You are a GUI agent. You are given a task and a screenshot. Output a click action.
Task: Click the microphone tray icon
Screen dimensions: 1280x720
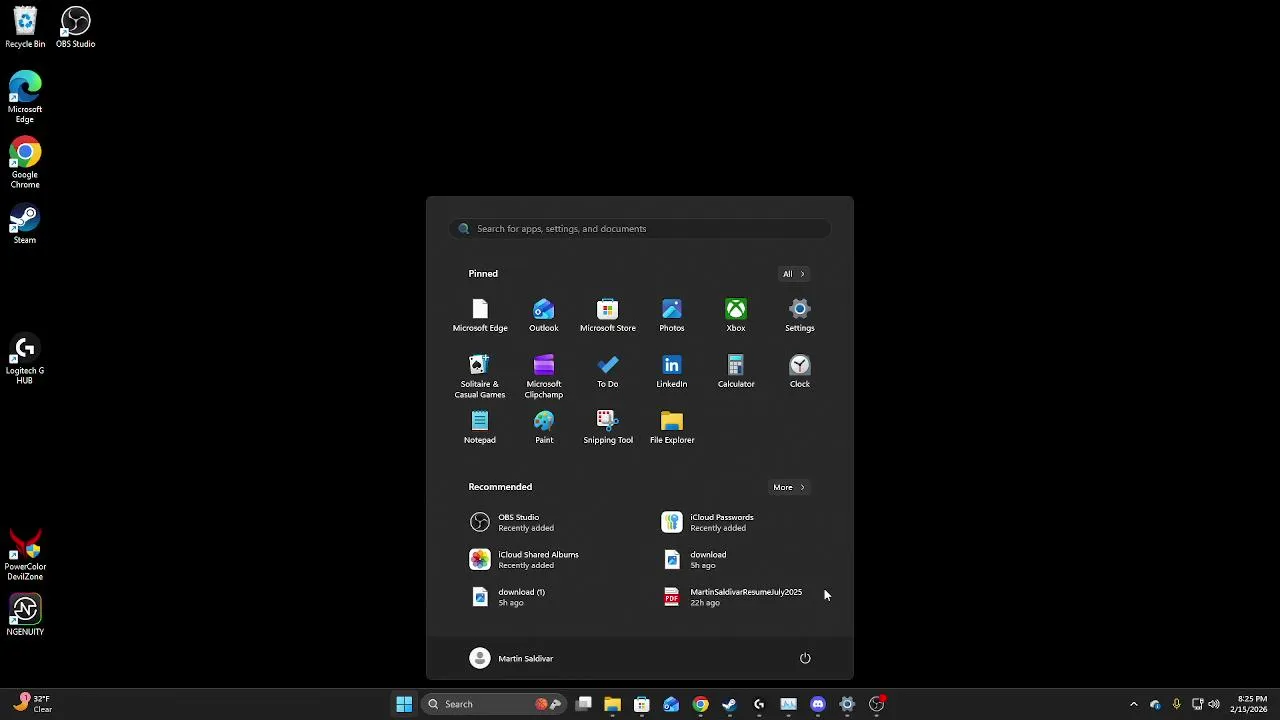coord(1176,704)
